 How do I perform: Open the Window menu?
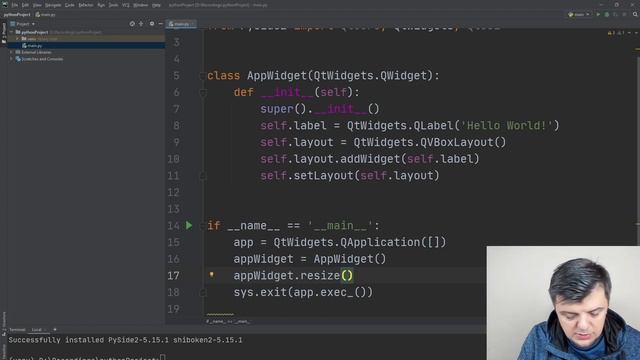click(x=141, y=5)
